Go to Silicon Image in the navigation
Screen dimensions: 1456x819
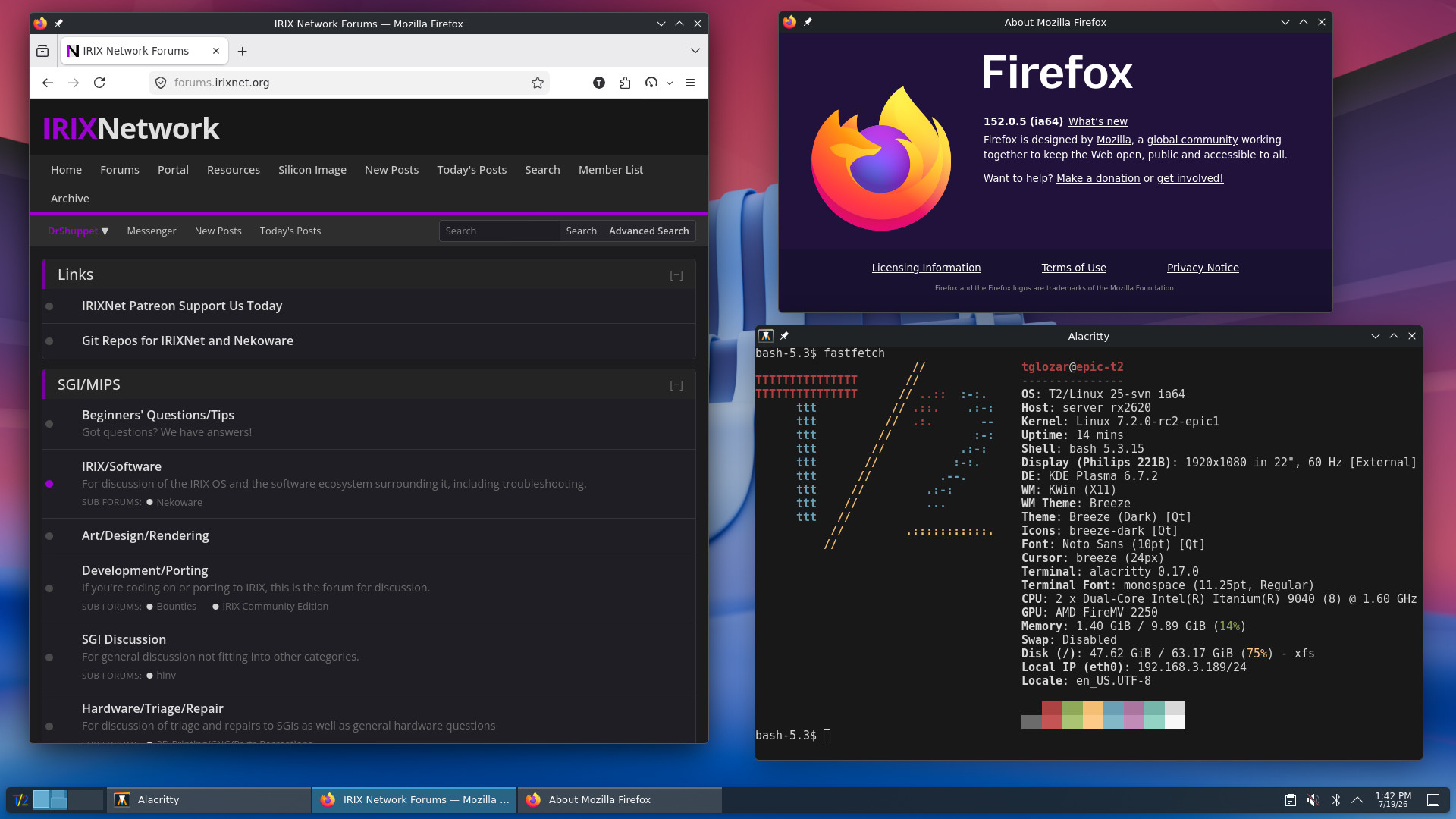point(312,170)
